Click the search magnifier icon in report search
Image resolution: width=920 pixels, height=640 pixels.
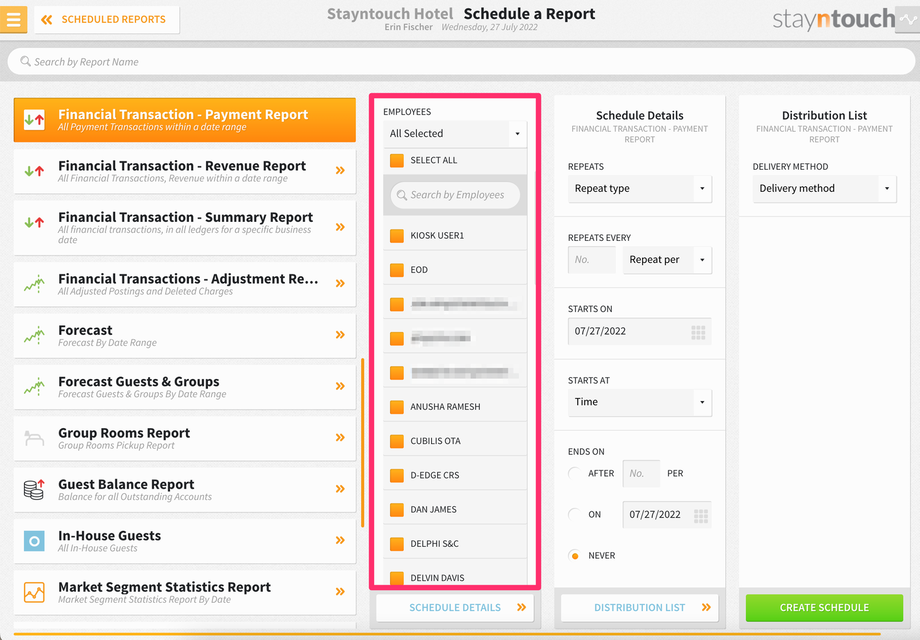[25, 61]
